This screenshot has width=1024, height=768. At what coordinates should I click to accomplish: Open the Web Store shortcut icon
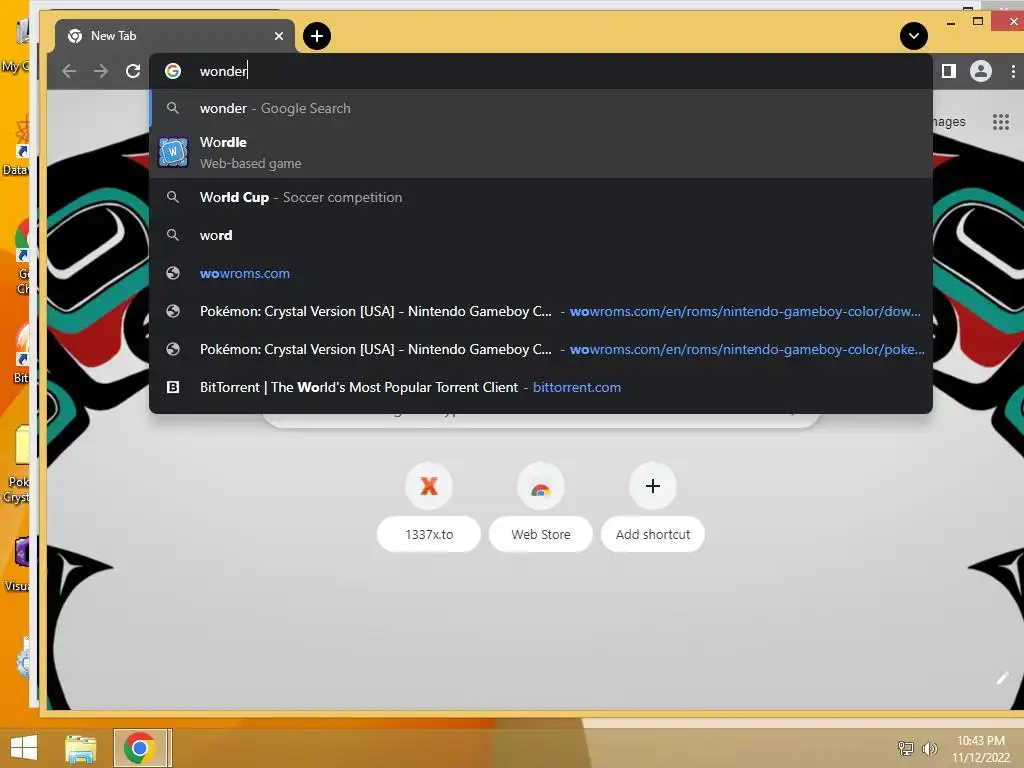541,487
